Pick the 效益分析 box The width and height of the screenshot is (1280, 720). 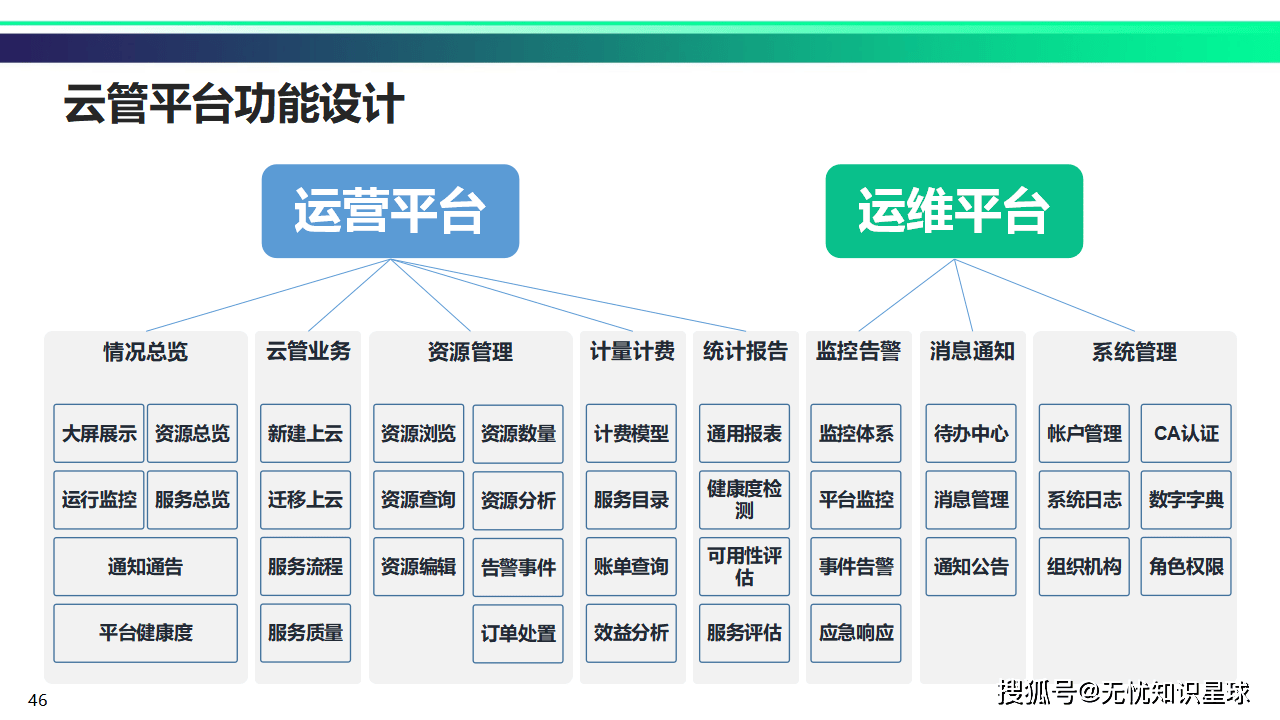[631, 633]
